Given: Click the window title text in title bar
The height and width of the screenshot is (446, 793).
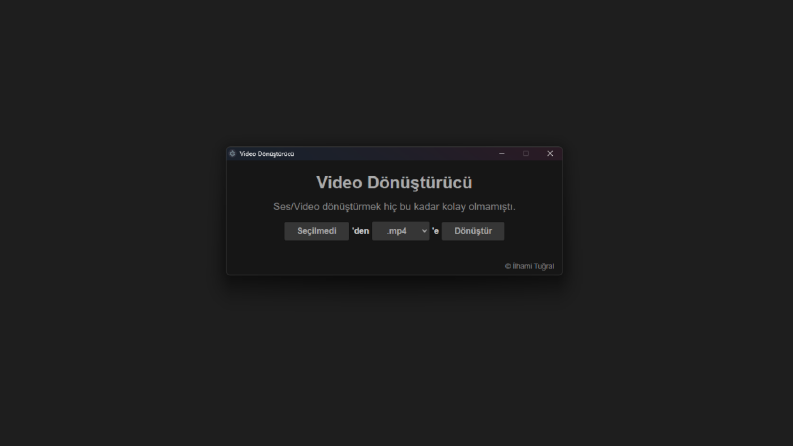Looking at the screenshot, I should [x=267, y=154].
